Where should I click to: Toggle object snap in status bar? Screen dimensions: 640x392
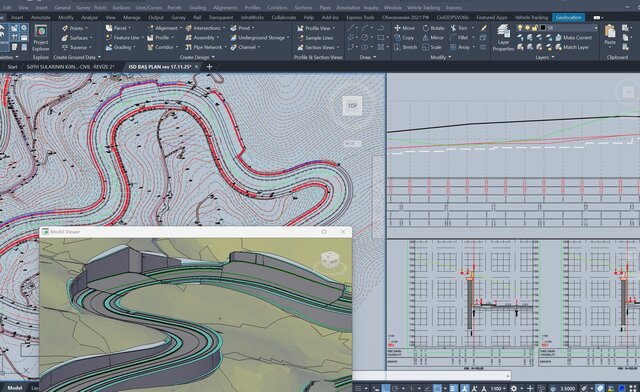[437, 388]
